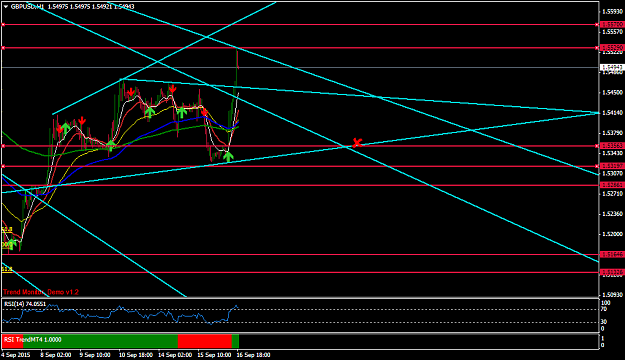This screenshot has height=360, width=625.
Task: Click the 1.52000 price axis label
Action: coord(612,234)
